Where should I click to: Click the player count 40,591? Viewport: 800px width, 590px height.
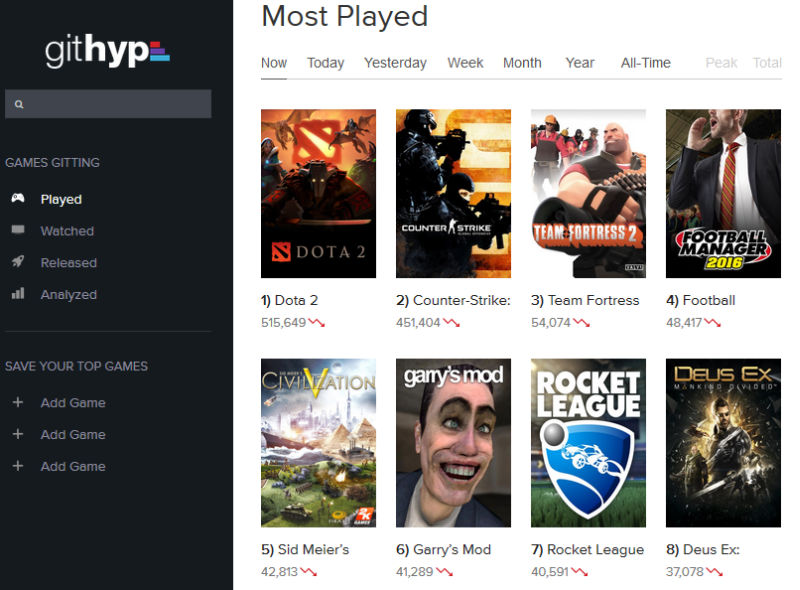pyautogui.click(x=549, y=572)
